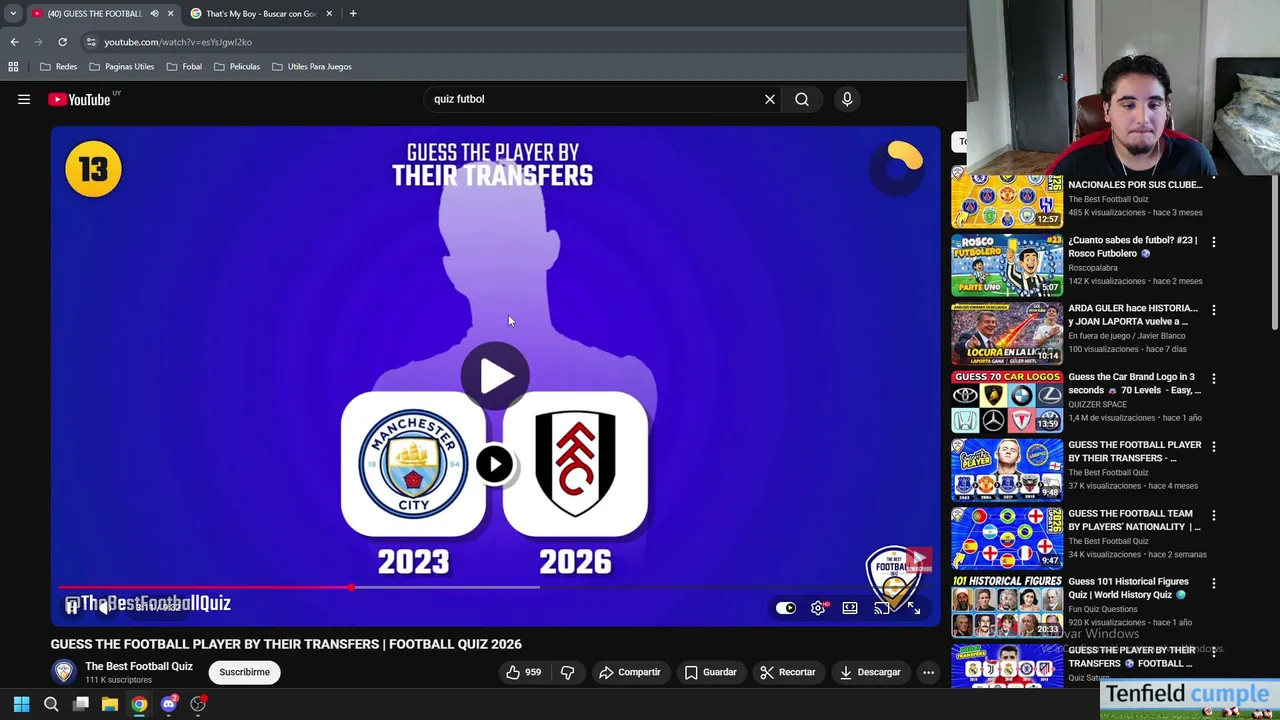This screenshot has height=720, width=1280.
Task: Open 'Rosco Futbolero' video thumbnail
Action: 1006,265
